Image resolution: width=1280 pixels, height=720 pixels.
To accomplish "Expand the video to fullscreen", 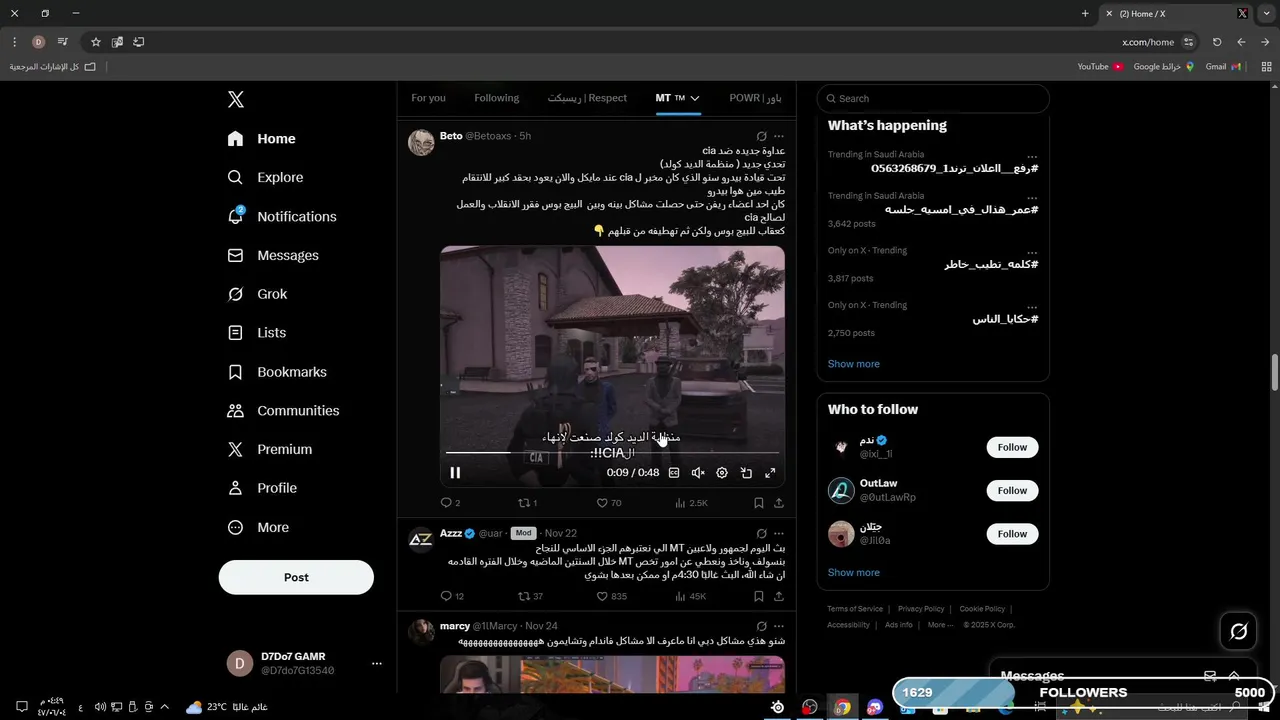I will point(770,473).
